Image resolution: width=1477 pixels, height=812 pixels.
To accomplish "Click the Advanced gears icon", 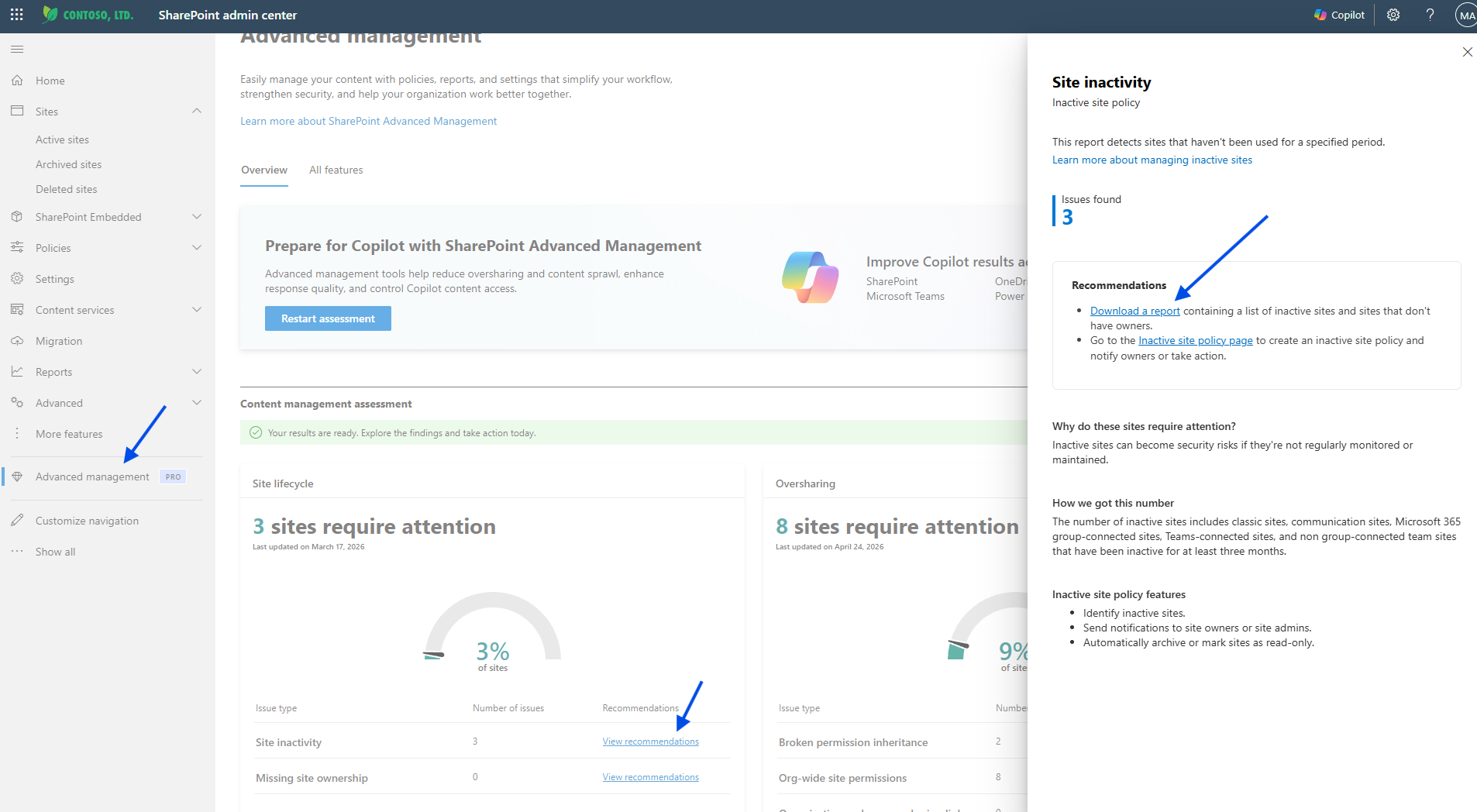I will click(x=17, y=403).
